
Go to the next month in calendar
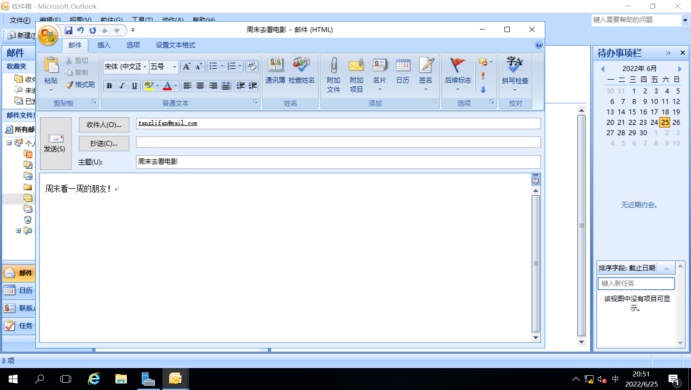[680, 69]
